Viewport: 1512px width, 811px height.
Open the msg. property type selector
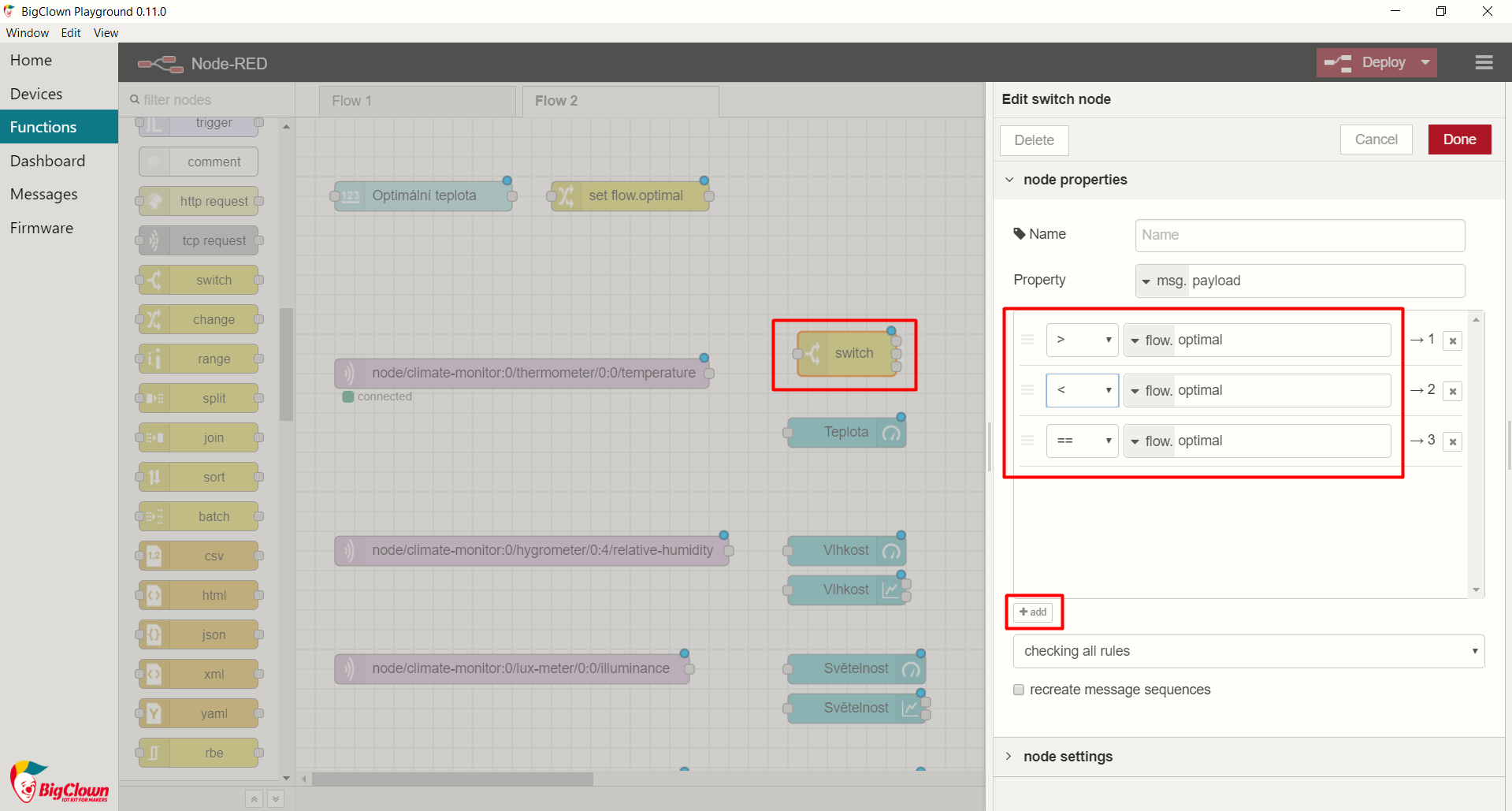[1163, 281]
